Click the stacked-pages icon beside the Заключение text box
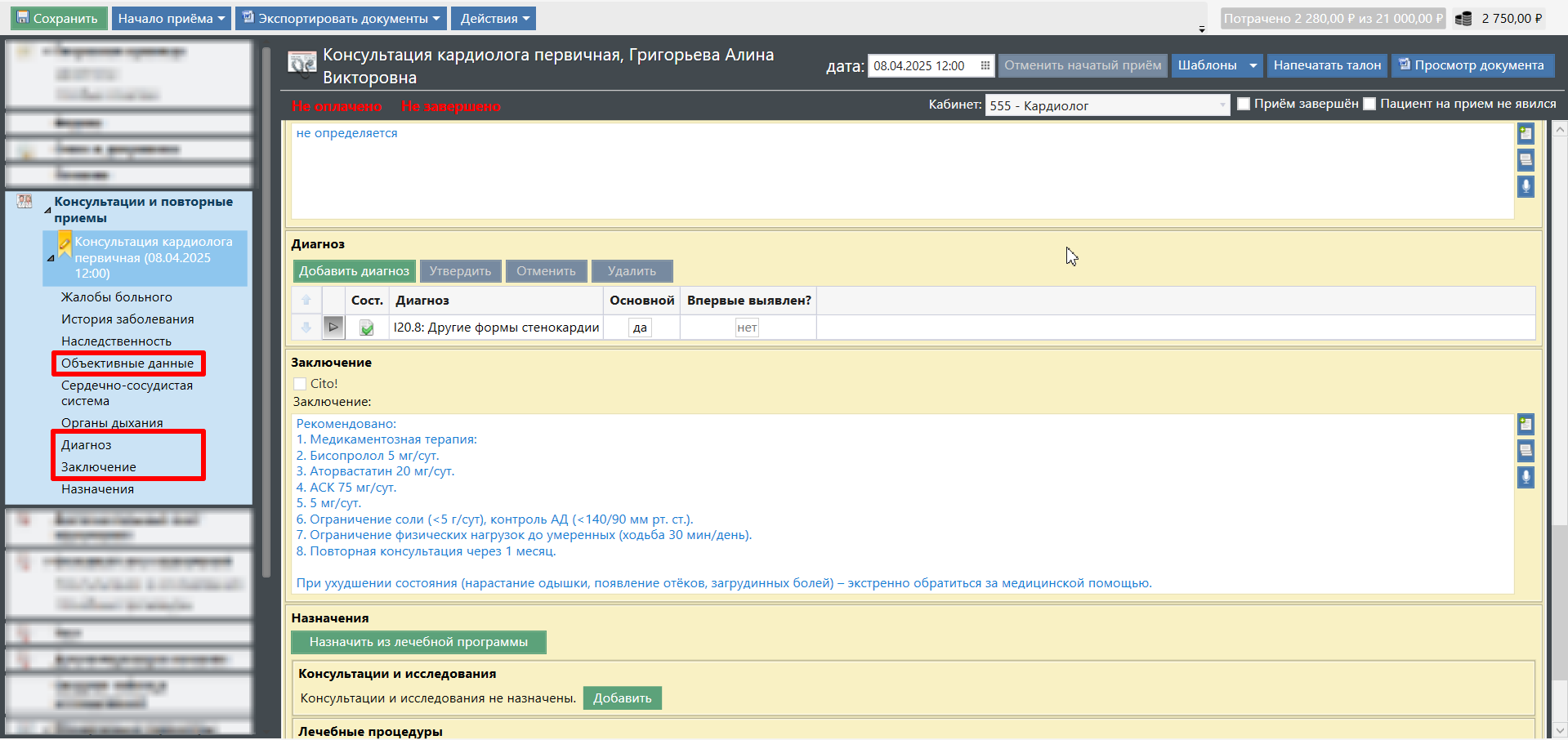1568x740 pixels. (1525, 450)
